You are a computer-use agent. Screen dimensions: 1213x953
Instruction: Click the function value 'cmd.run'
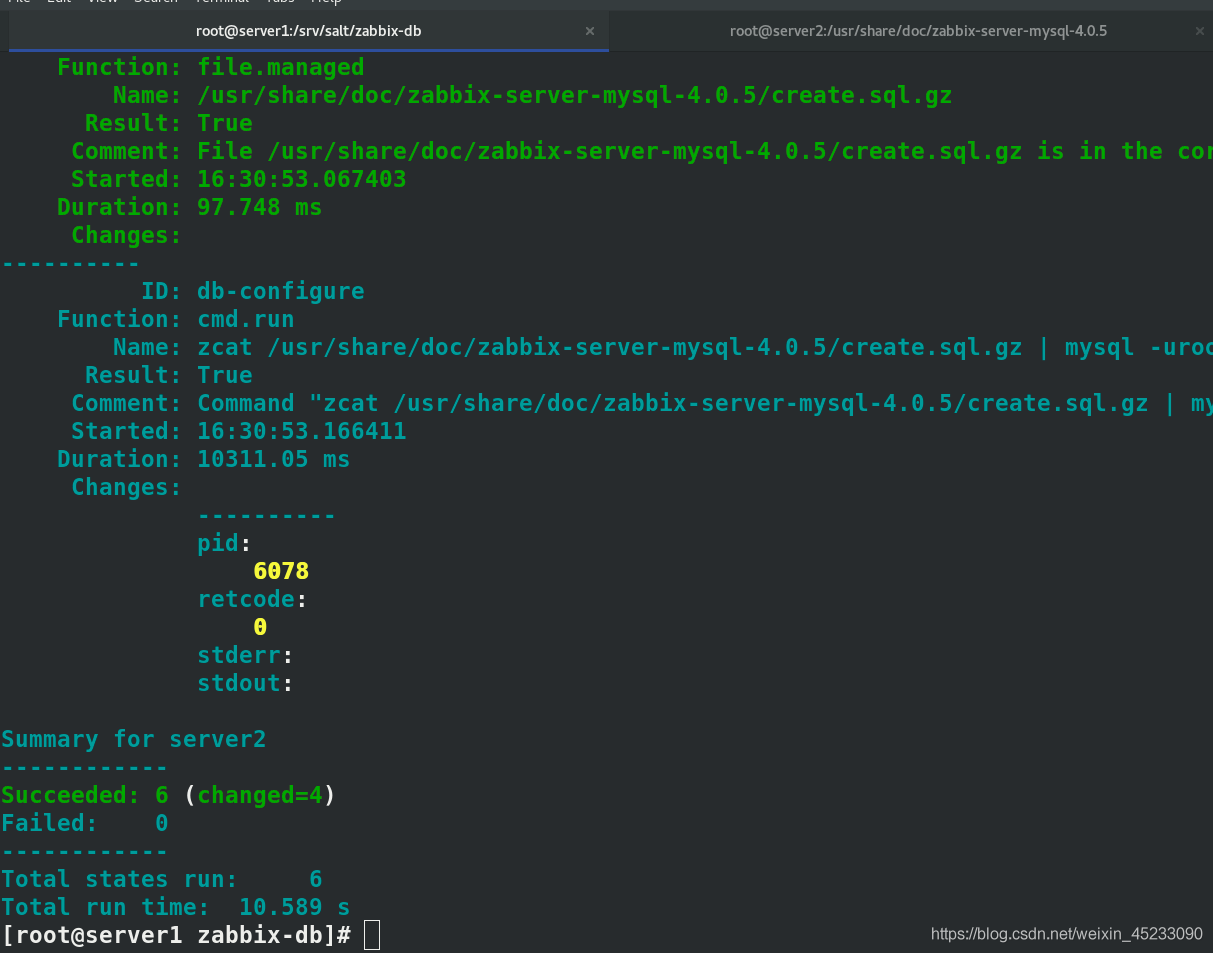[x=246, y=319]
